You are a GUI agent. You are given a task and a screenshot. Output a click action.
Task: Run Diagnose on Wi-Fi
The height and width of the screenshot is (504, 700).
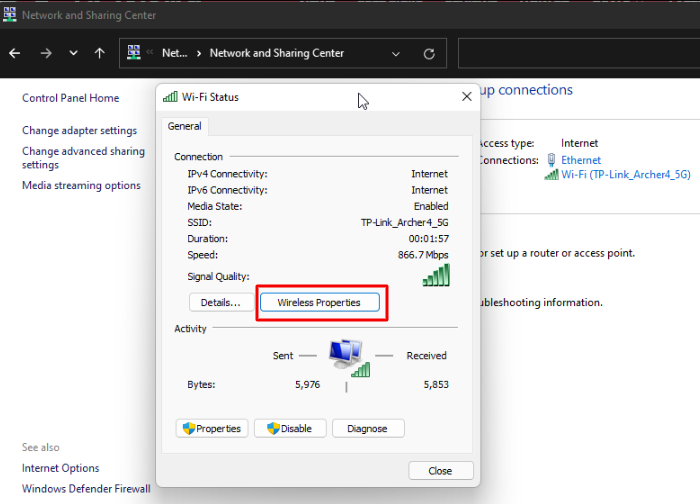click(x=368, y=429)
